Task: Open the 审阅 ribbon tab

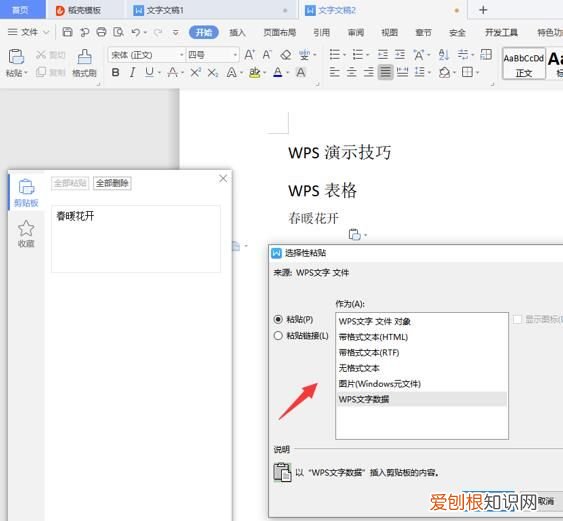Action: click(355, 33)
